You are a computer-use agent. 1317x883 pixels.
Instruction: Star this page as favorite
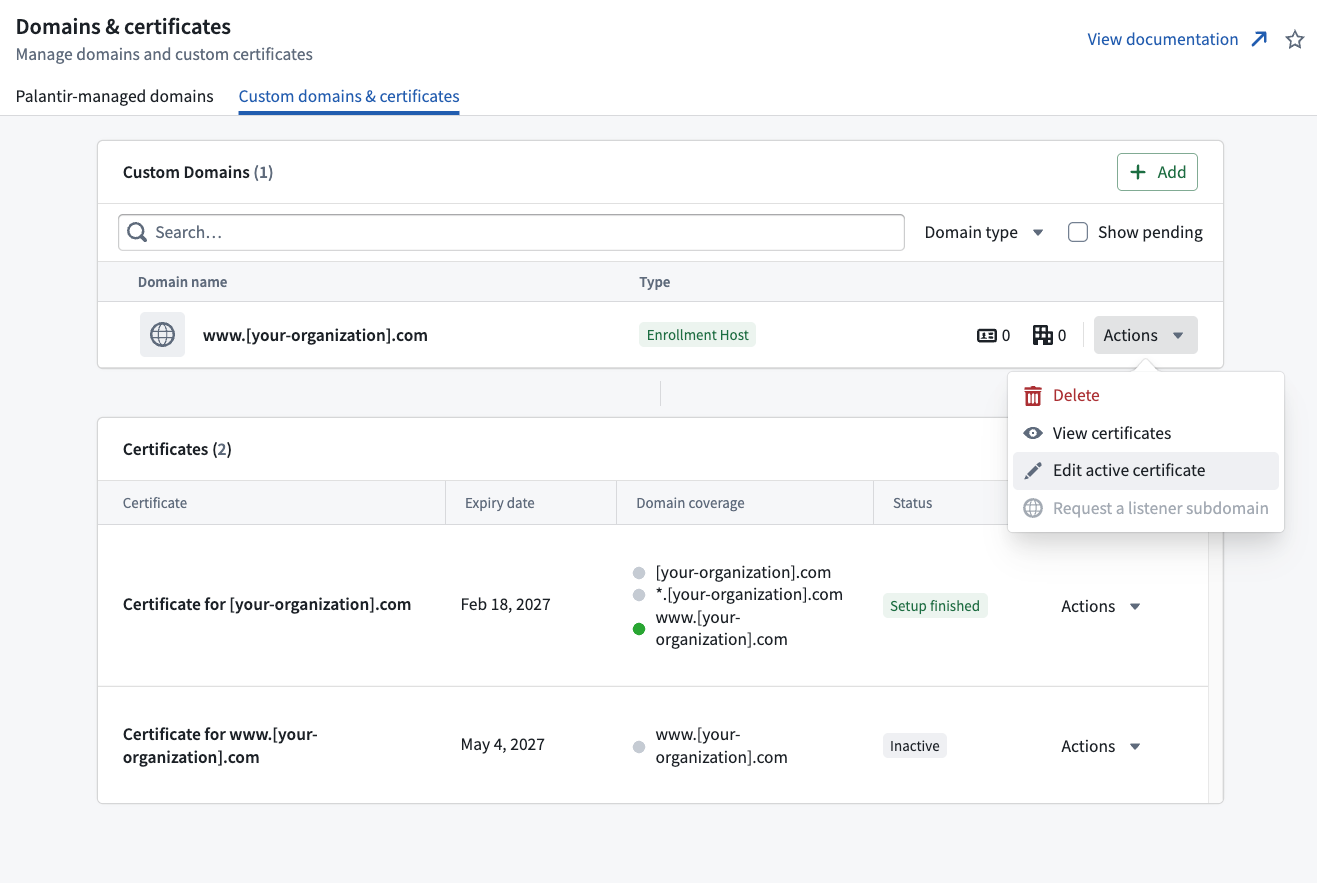tap(1295, 40)
